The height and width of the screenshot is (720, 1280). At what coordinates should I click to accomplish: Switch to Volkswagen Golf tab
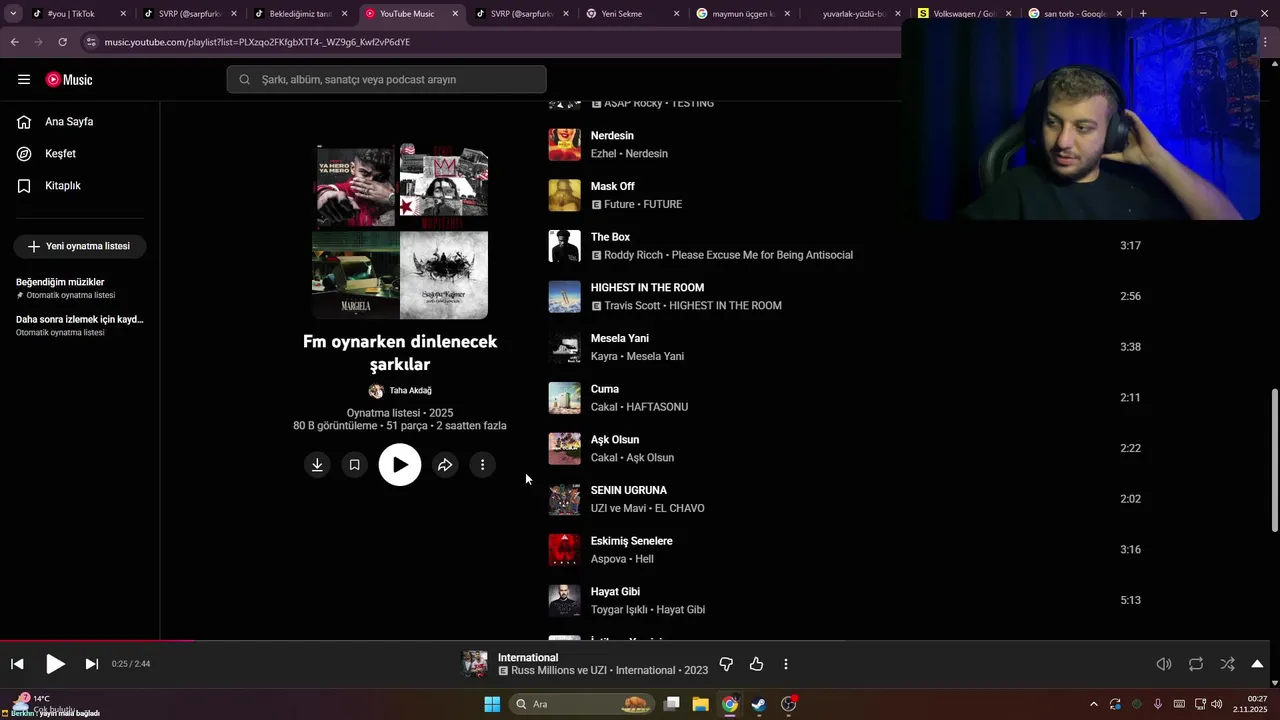coord(965,14)
